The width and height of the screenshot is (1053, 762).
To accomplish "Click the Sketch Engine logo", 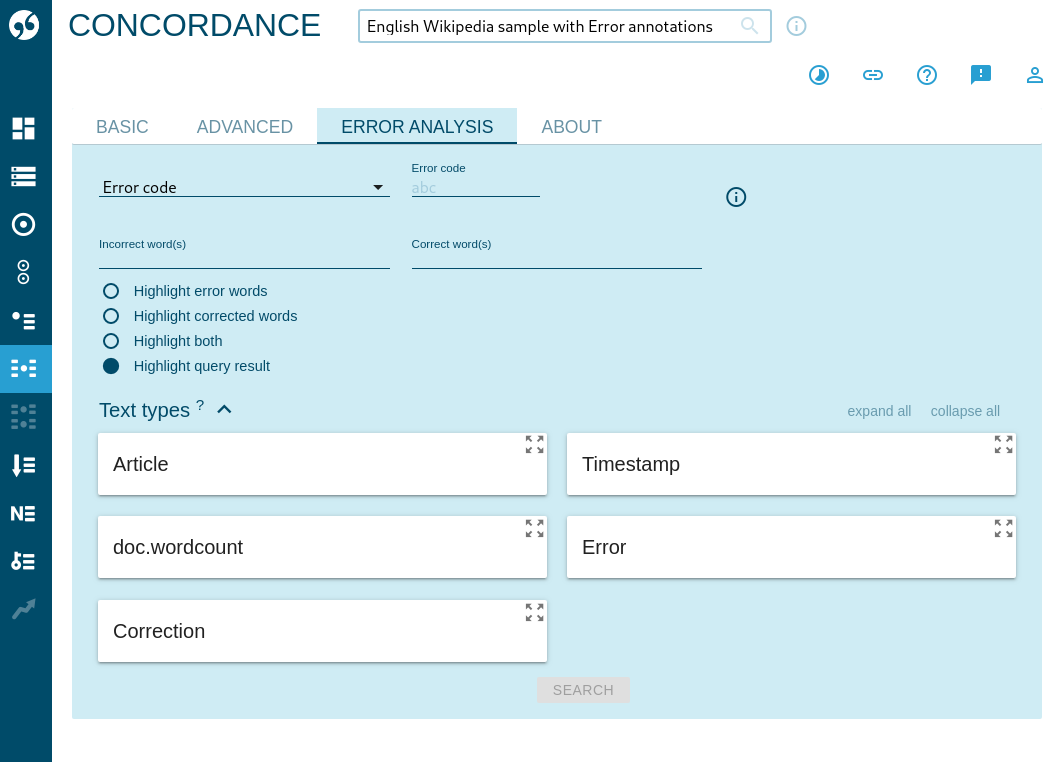I will point(24,25).
